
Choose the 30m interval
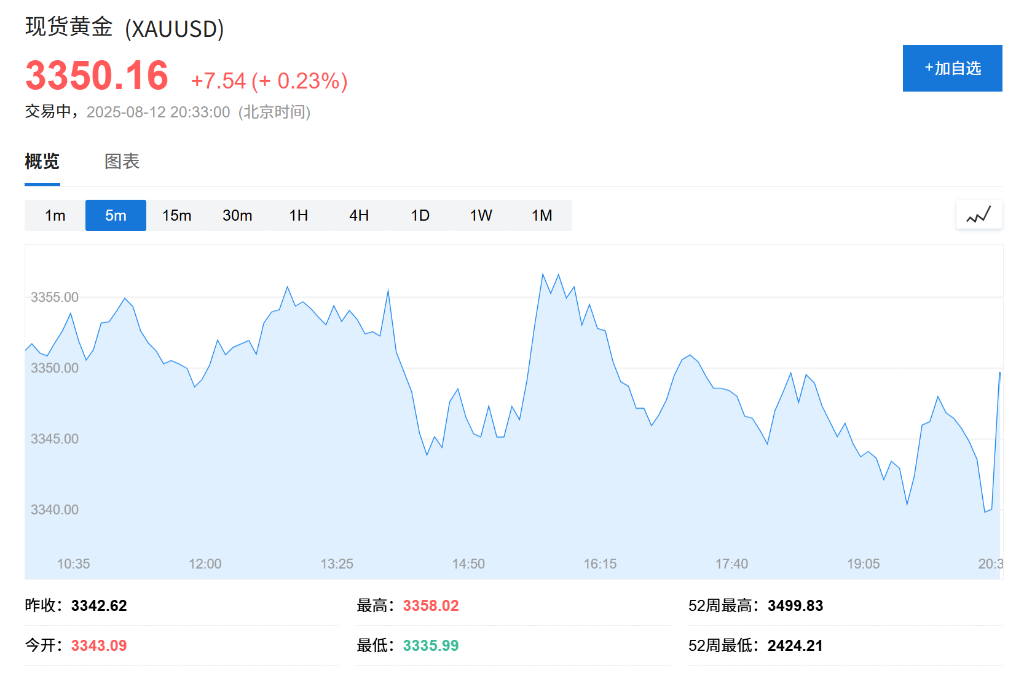[237, 216]
